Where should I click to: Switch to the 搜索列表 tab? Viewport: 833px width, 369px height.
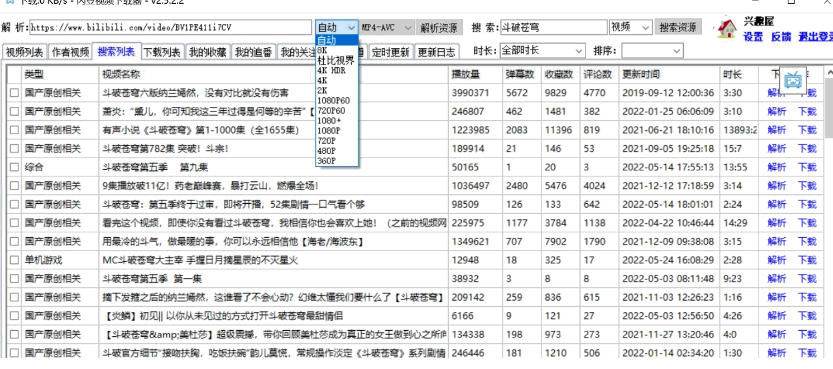click(x=116, y=52)
